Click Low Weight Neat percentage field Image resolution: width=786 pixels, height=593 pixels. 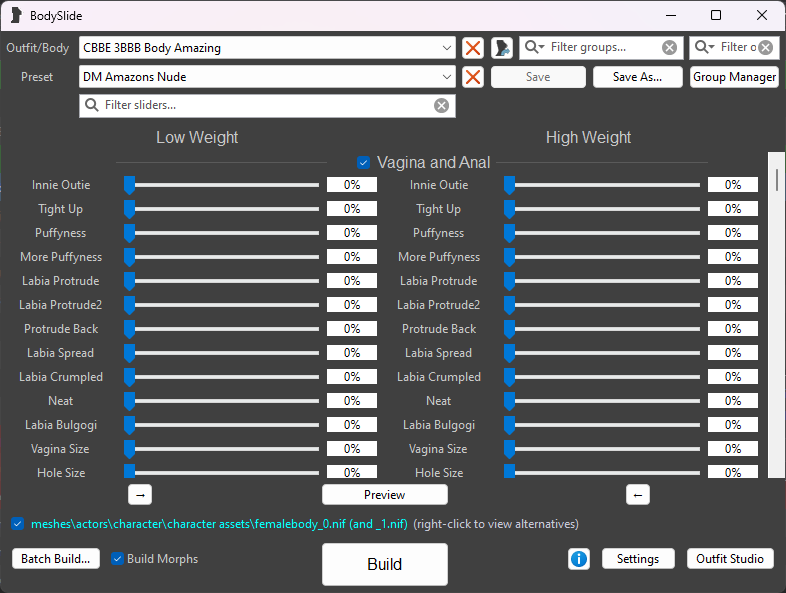tap(352, 401)
